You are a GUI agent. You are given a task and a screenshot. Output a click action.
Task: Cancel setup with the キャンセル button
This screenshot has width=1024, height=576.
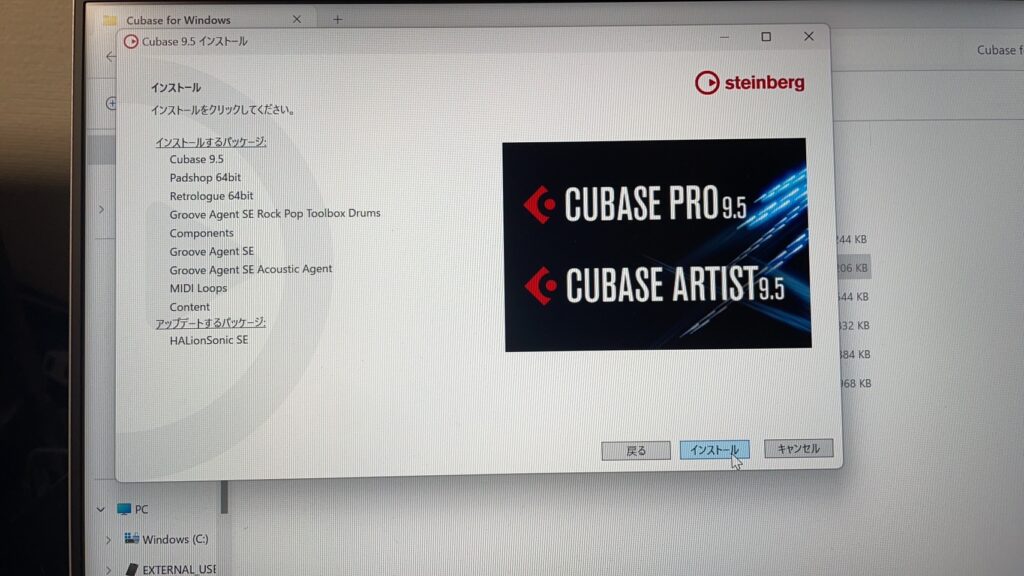pos(798,449)
